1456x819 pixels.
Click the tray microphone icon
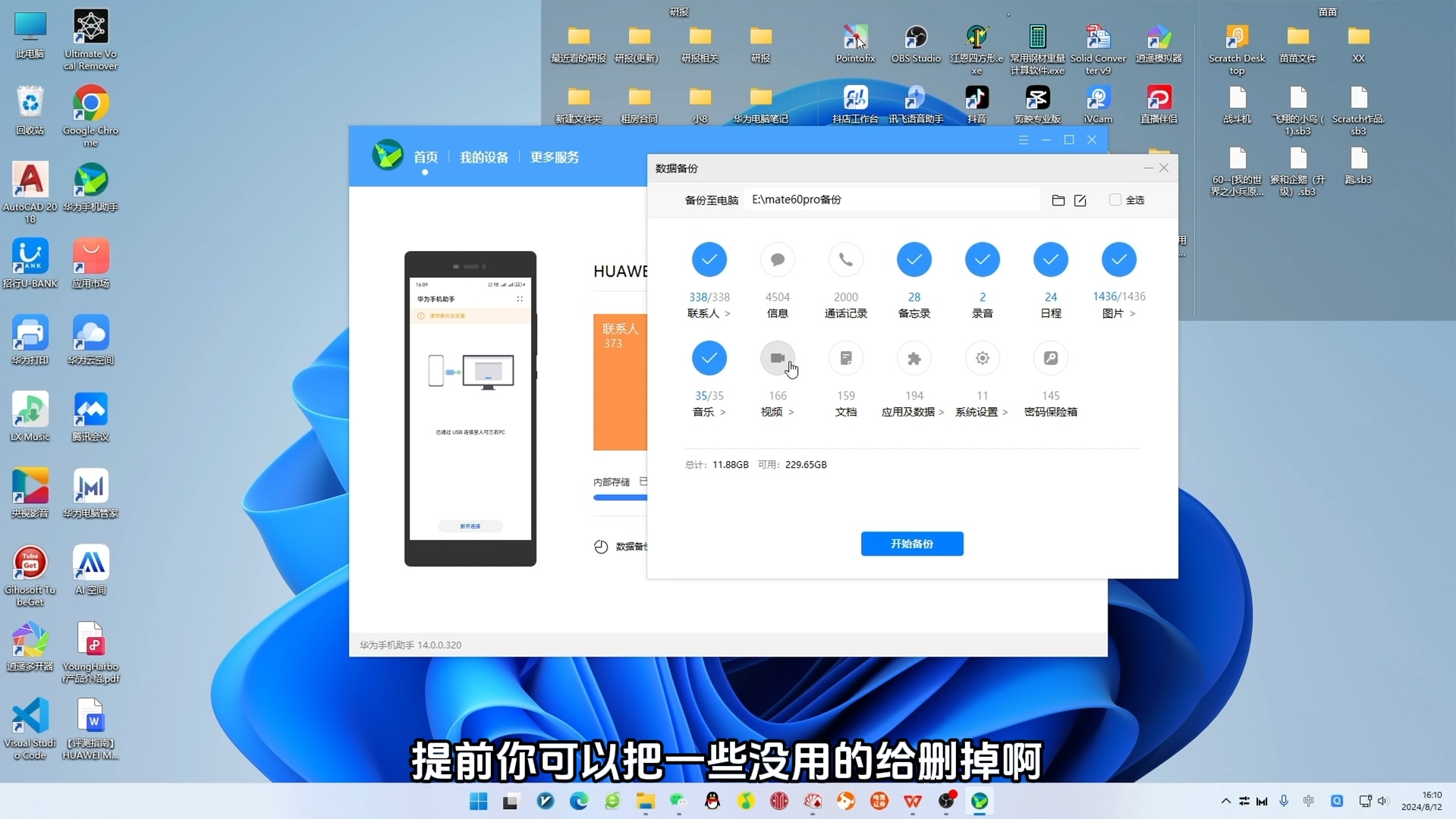click(x=1283, y=801)
